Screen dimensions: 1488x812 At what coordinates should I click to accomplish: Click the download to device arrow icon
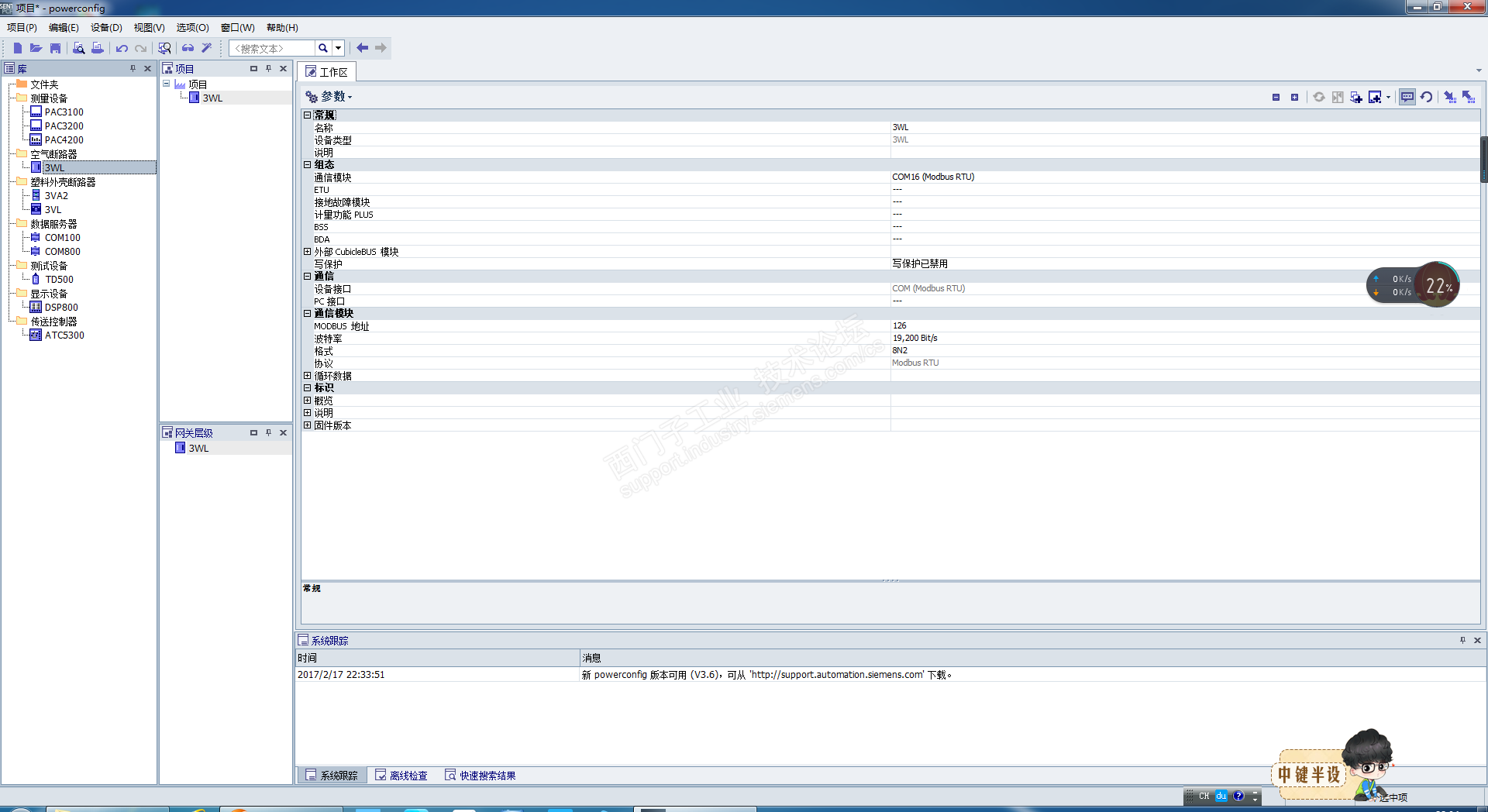coord(1450,97)
